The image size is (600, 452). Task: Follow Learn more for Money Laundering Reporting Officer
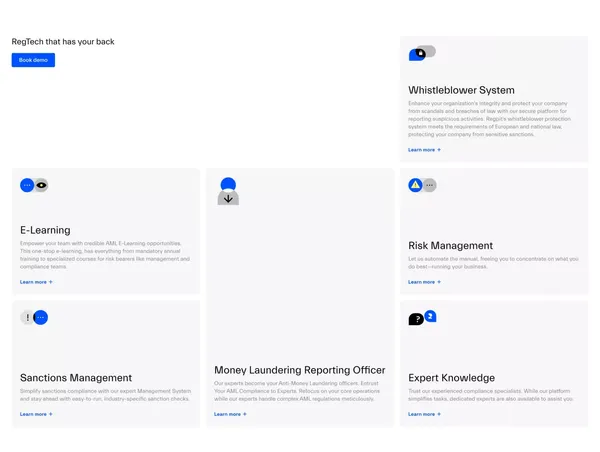point(230,414)
